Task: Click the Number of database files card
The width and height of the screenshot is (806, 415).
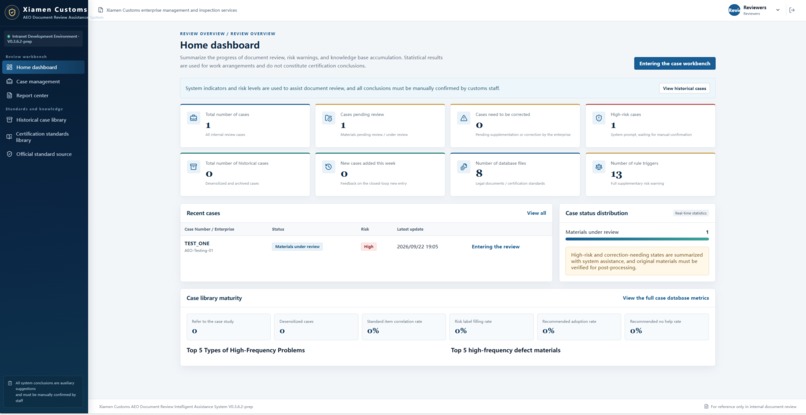Action: [515, 174]
